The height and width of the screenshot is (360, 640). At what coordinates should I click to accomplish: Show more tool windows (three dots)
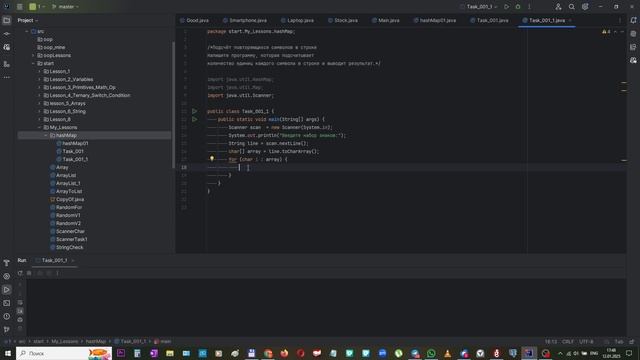click(7, 77)
